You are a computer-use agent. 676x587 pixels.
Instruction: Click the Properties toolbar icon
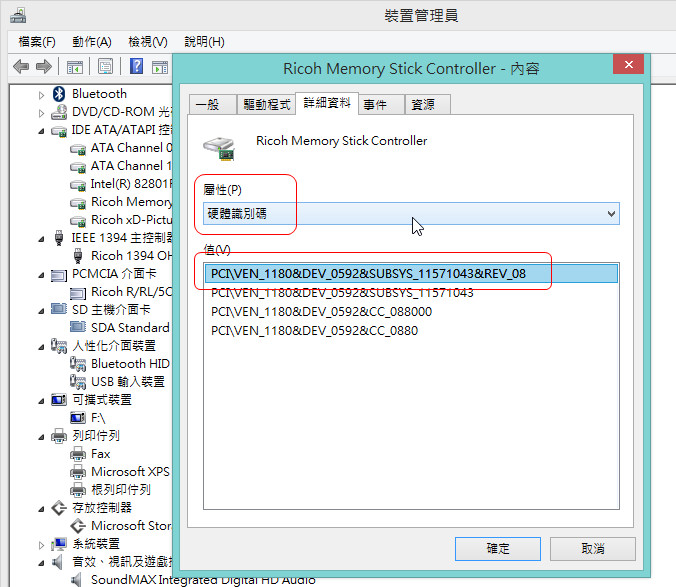(106, 66)
